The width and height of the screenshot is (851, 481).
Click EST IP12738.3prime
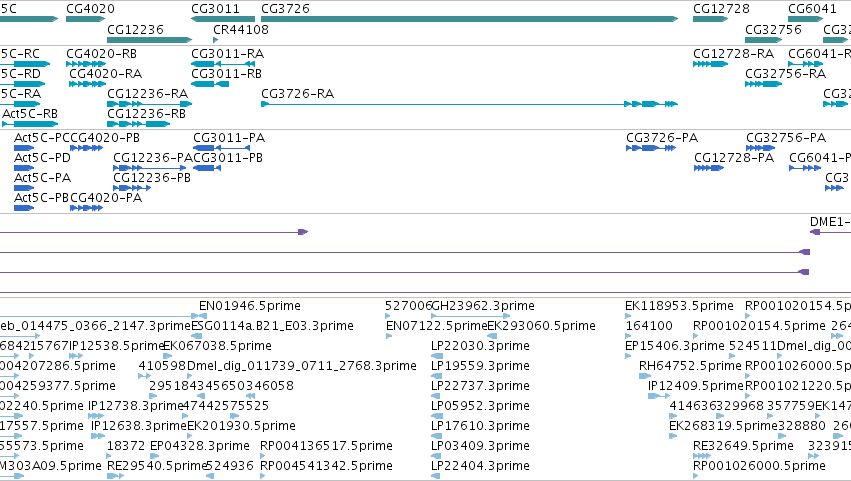click(136, 406)
